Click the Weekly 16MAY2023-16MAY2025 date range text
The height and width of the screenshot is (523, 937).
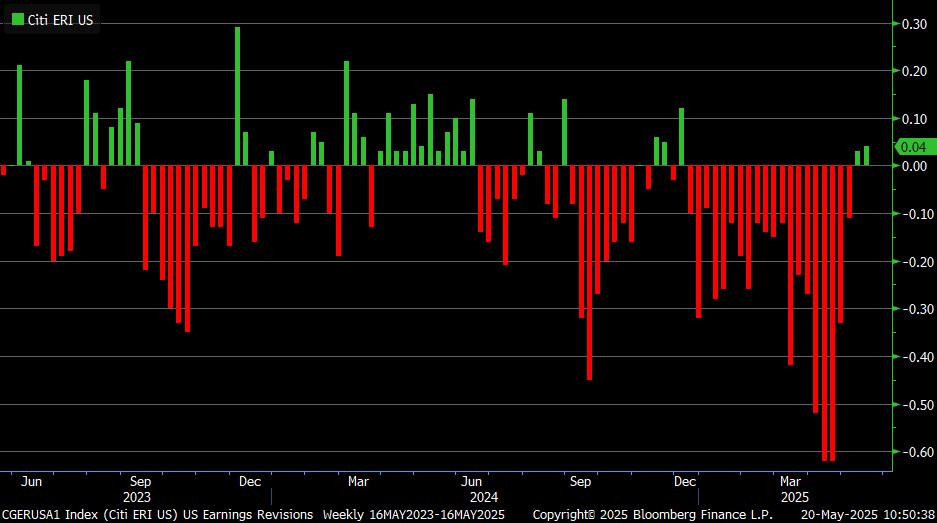click(414, 515)
